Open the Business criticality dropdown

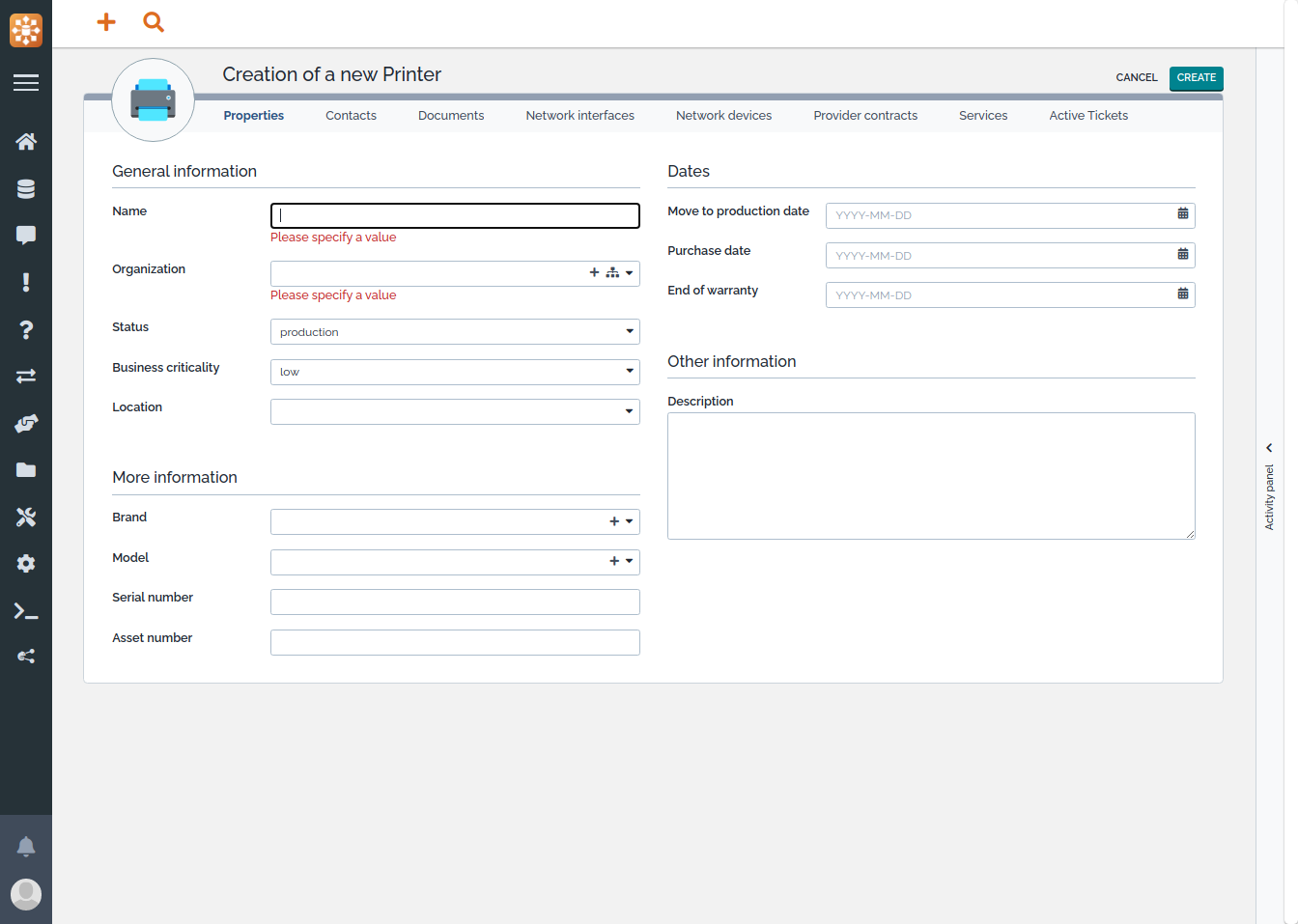[x=455, y=372]
